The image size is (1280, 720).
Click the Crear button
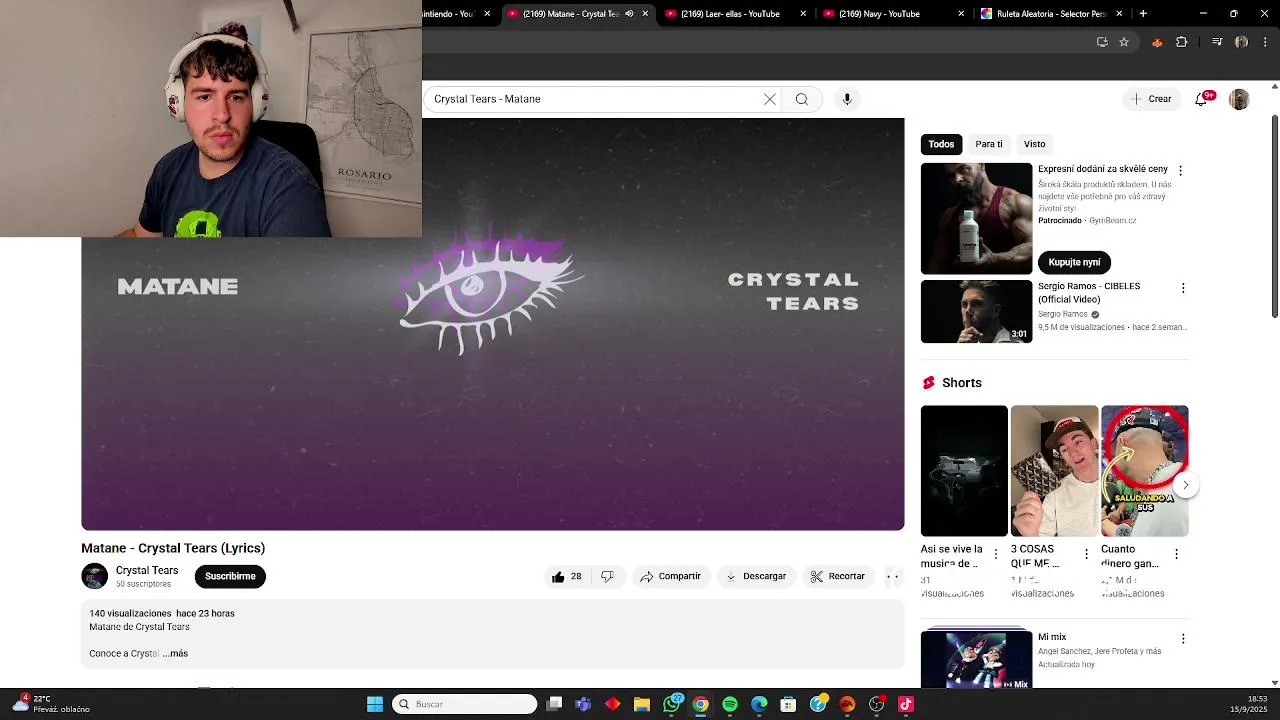point(1151,99)
